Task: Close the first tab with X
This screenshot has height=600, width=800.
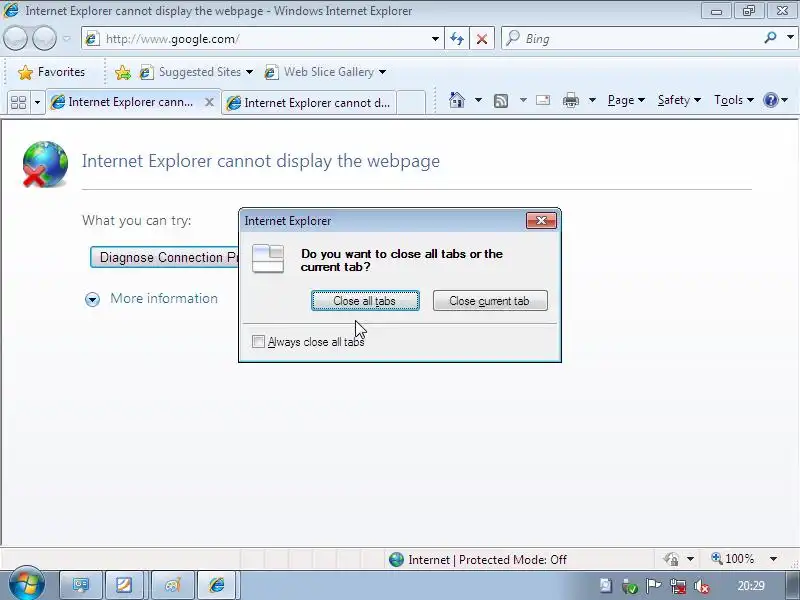Action: click(x=209, y=102)
